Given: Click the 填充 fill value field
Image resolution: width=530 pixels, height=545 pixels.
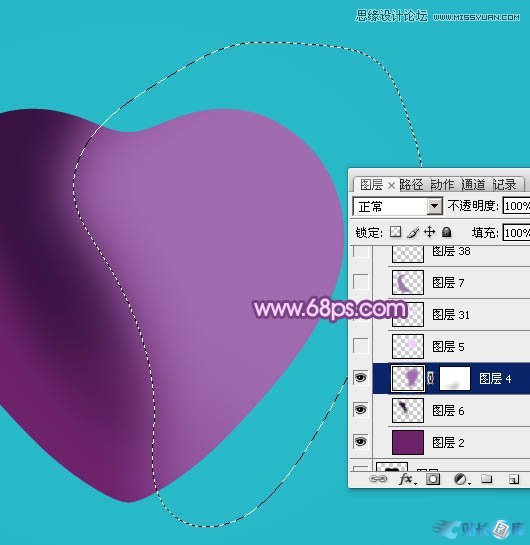Looking at the screenshot, I should click(x=516, y=233).
